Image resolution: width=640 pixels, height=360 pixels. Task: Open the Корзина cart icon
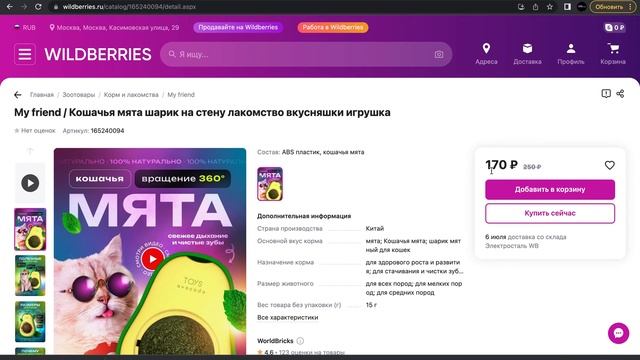[613, 54]
